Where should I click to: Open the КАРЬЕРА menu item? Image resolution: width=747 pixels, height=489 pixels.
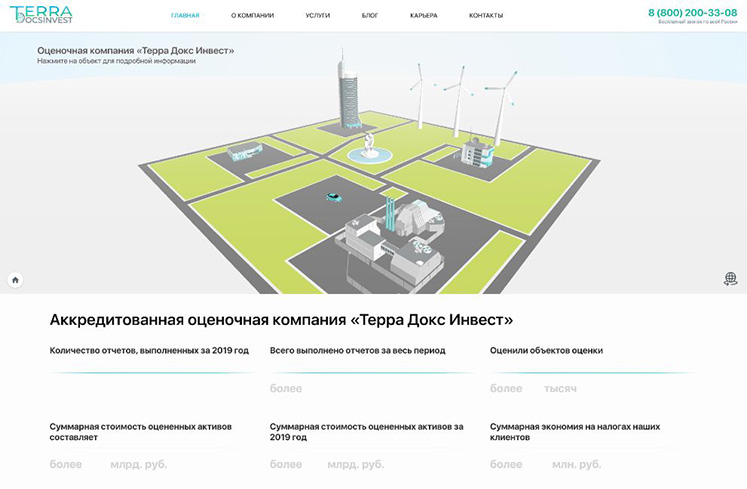pyautogui.click(x=424, y=15)
